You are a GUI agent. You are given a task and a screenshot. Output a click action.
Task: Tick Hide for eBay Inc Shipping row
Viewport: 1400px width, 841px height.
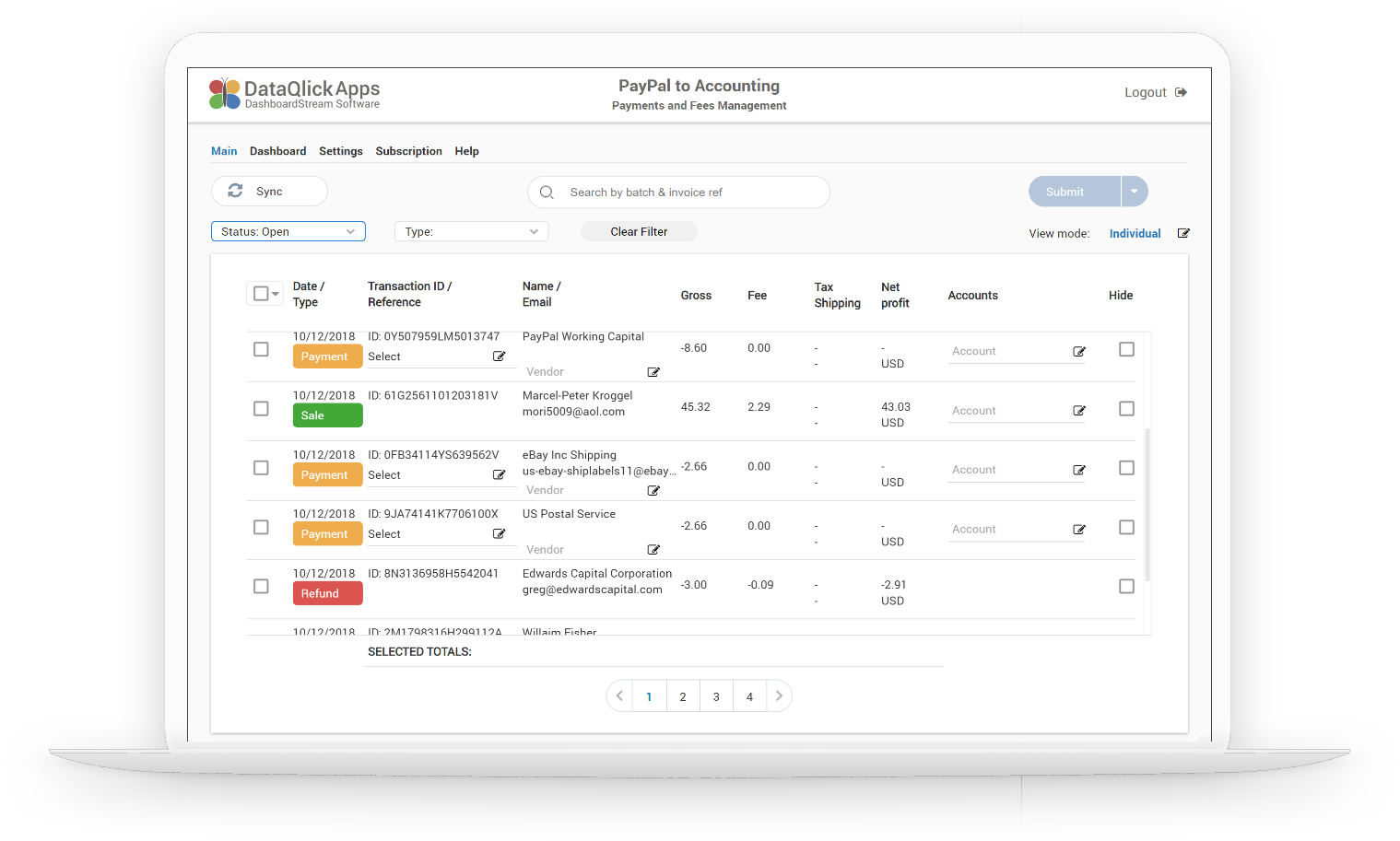tap(1126, 468)
